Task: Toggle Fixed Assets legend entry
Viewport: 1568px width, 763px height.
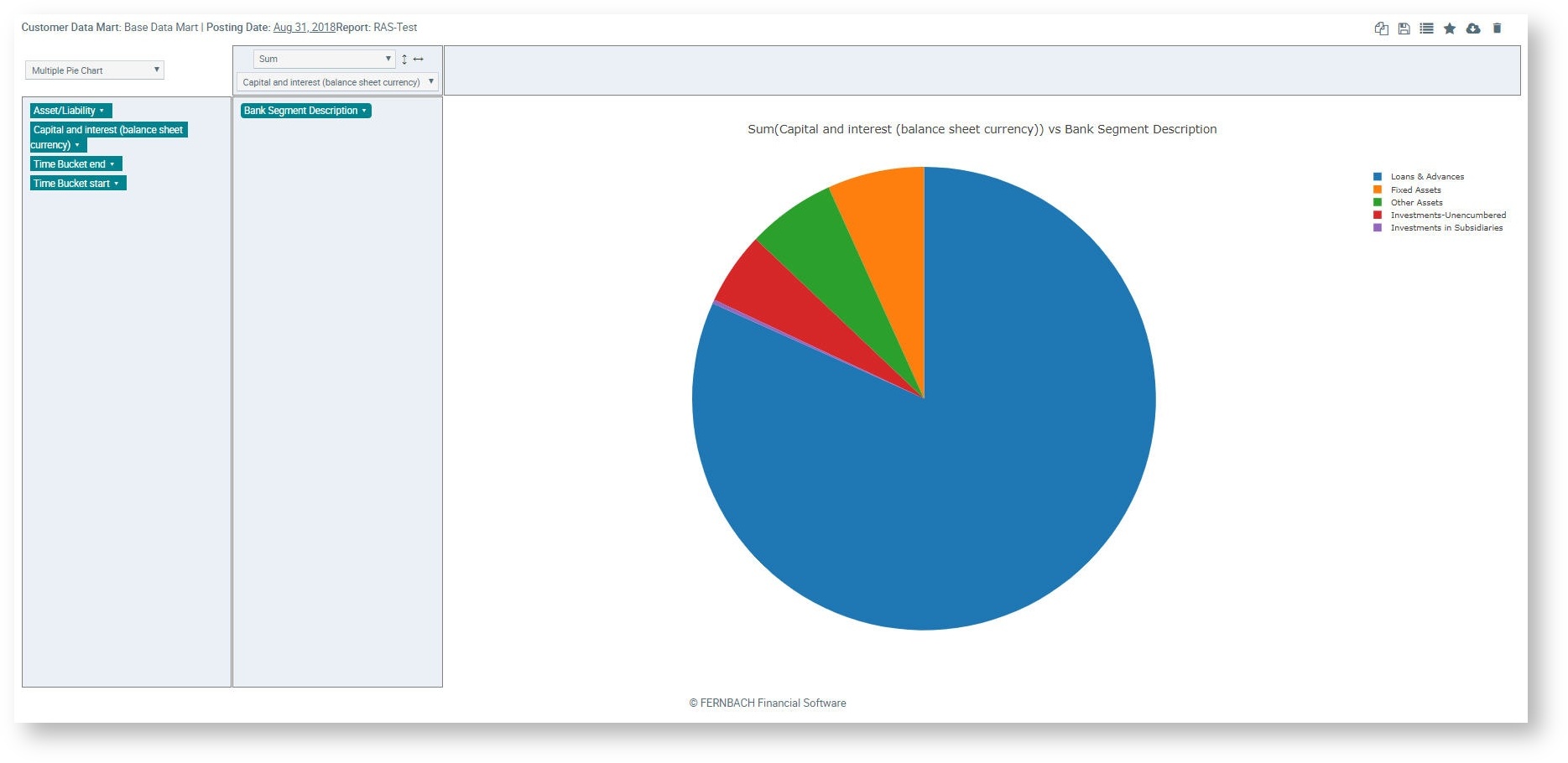Action: tap(1415, 190)
